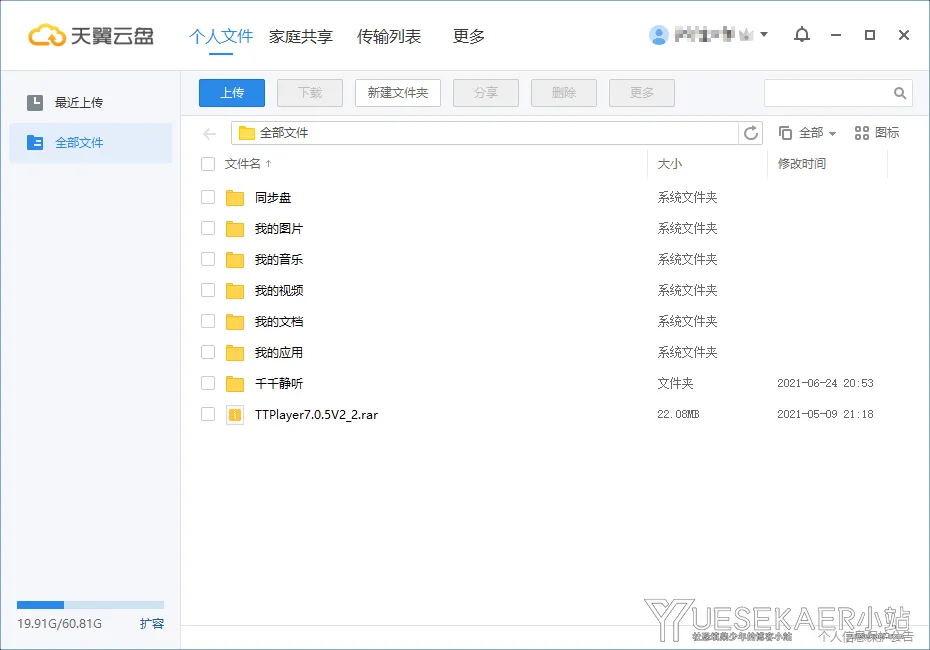Click the 新建文件夹 button

point(397,93)
